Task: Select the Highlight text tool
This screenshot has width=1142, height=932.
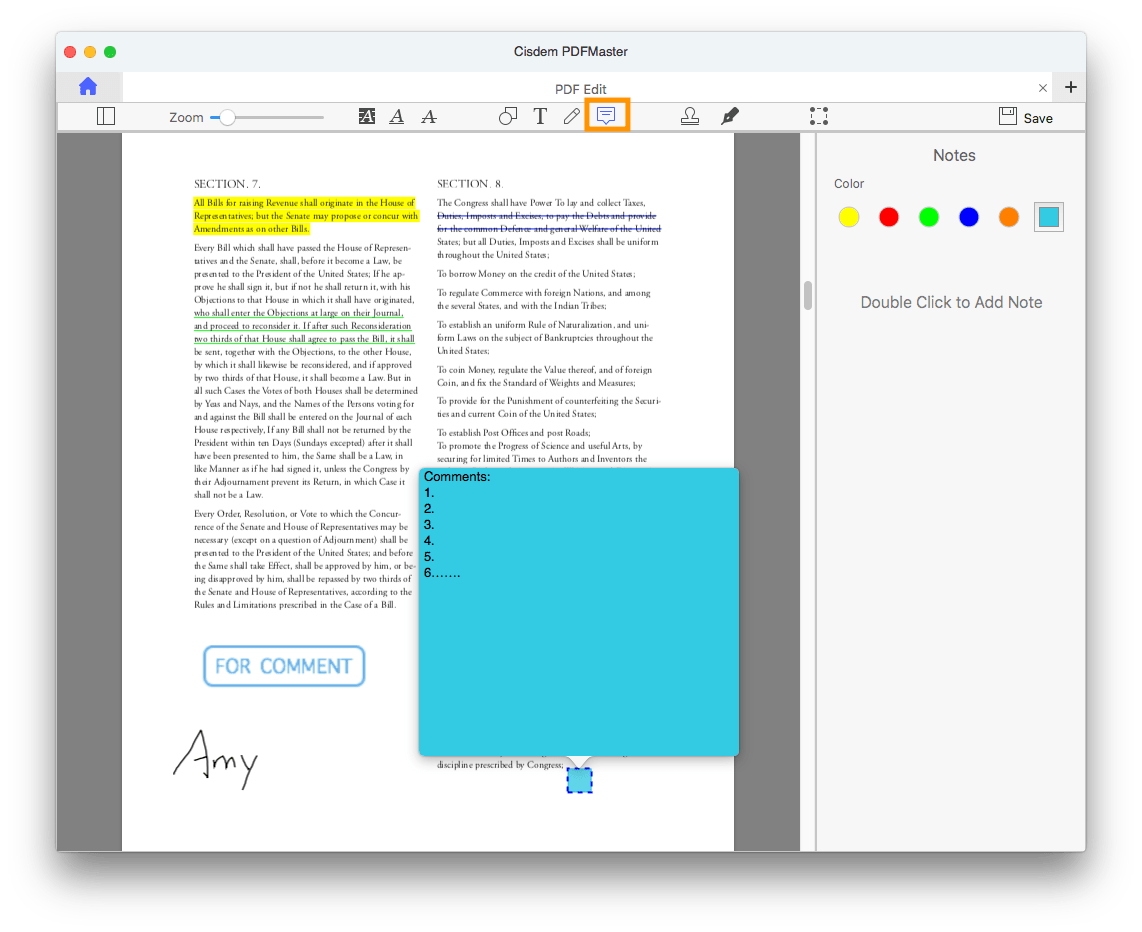Action: [x=367, y=117]
